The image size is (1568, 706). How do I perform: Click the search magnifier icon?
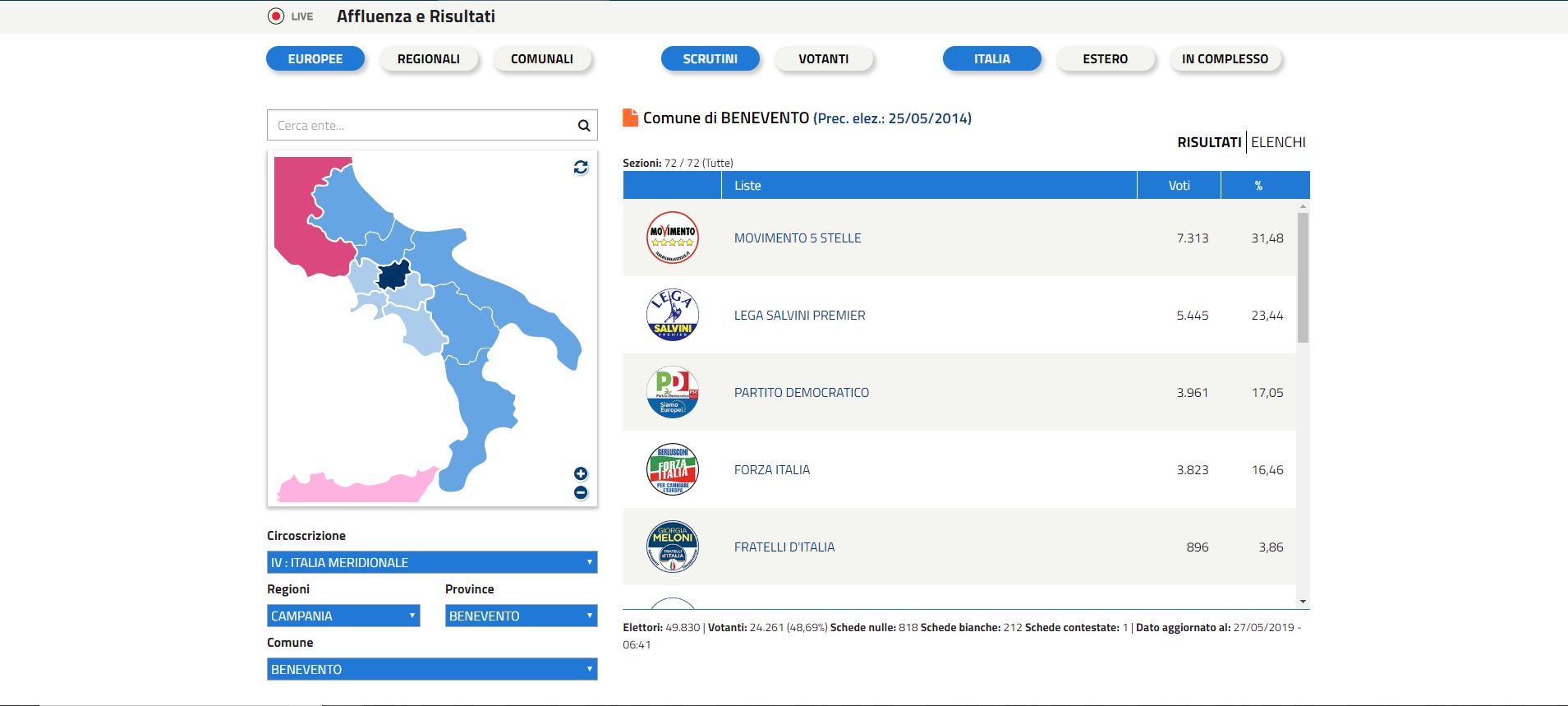[584, 126]
